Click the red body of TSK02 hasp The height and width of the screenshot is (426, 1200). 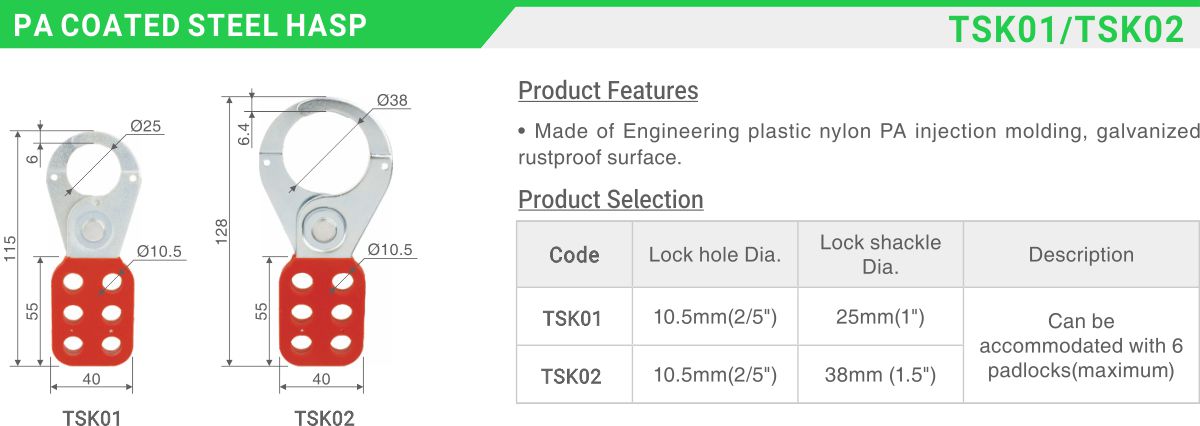point(320,311)
